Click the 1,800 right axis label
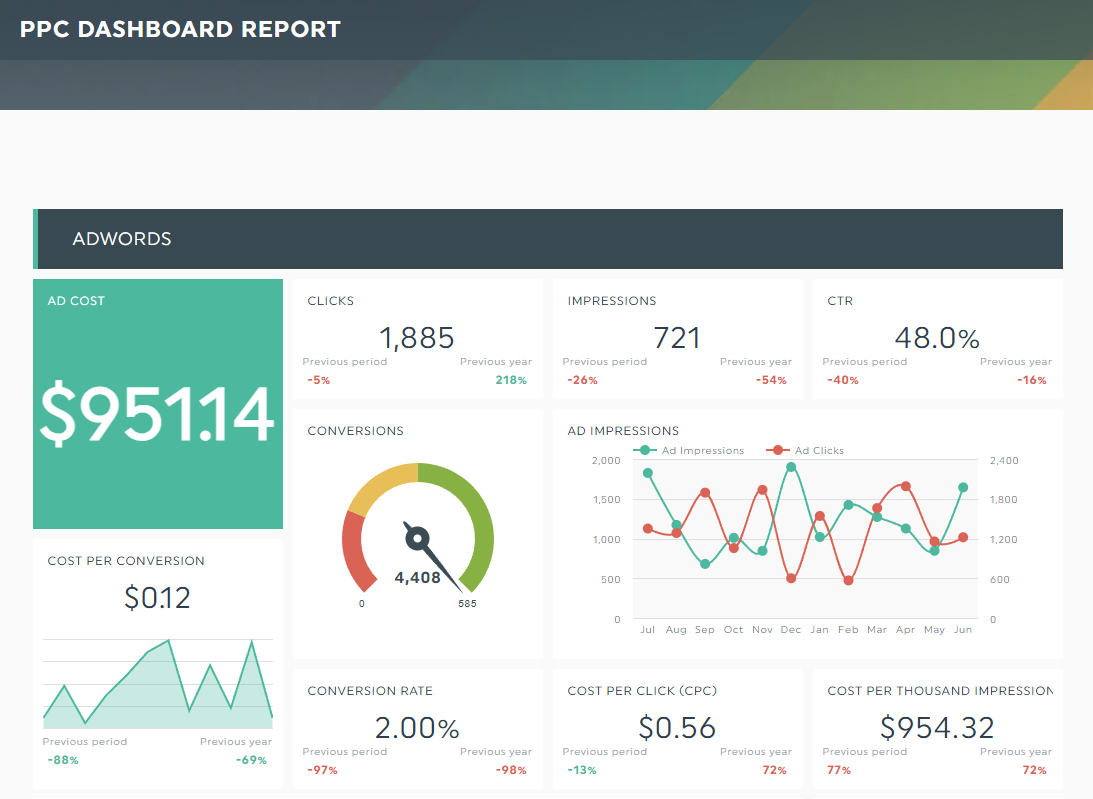The image size is (1093, 799). click(x=1004, y=499)
